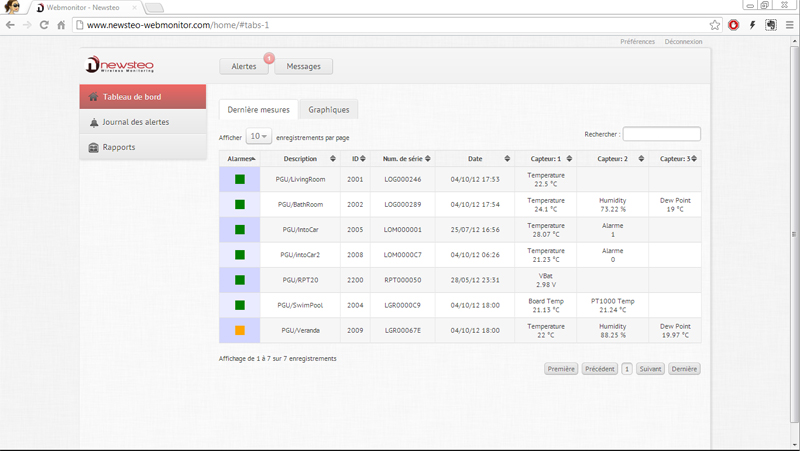
Task: Sort by Capteur: 3 column
Action: pos(675,159)
